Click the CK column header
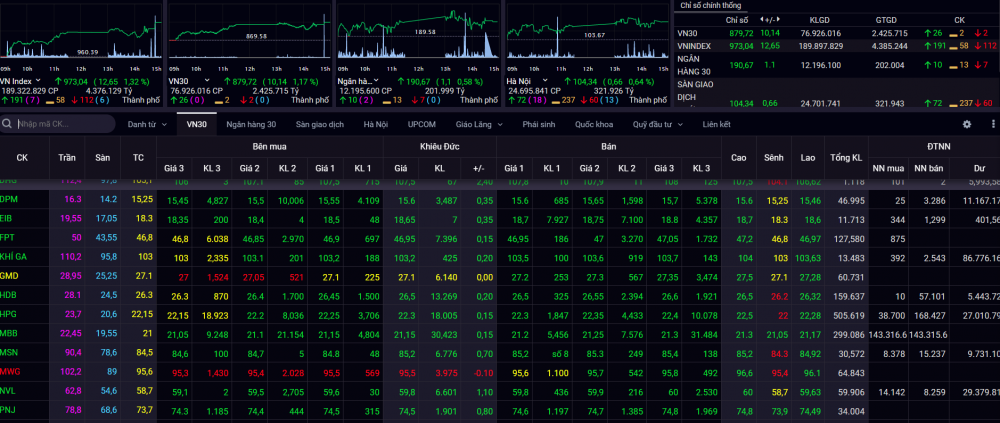The image size is (1000, 423). point(22,158)
